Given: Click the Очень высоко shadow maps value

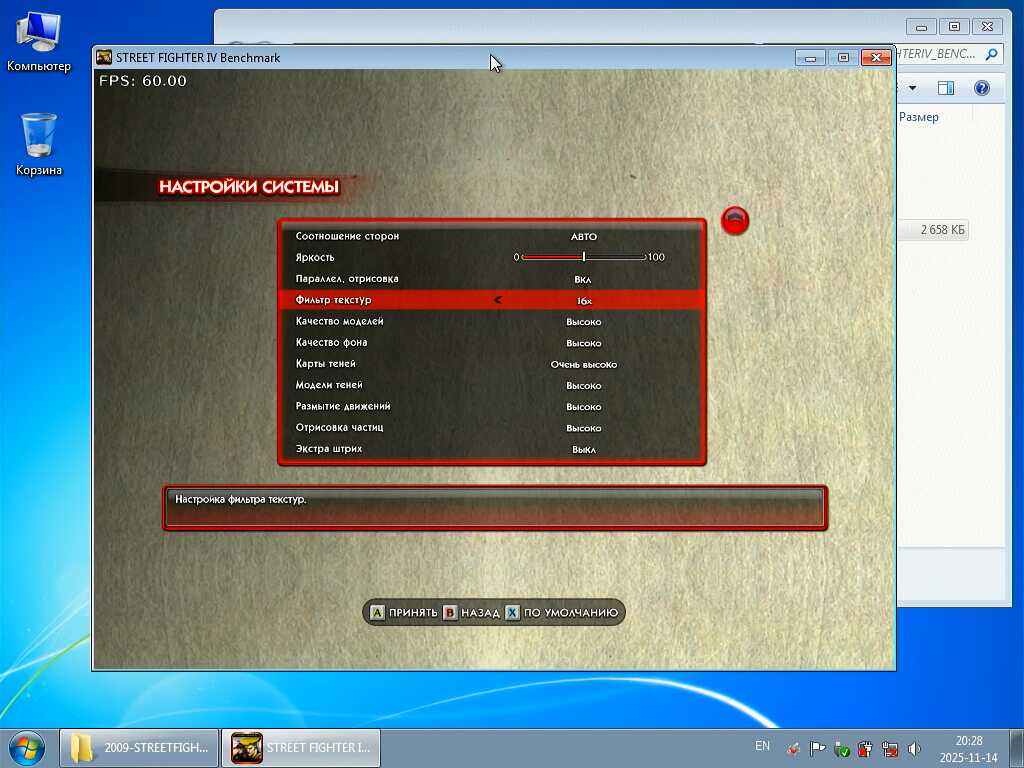Looking at the screenshot, I should (x=584, y=364).
